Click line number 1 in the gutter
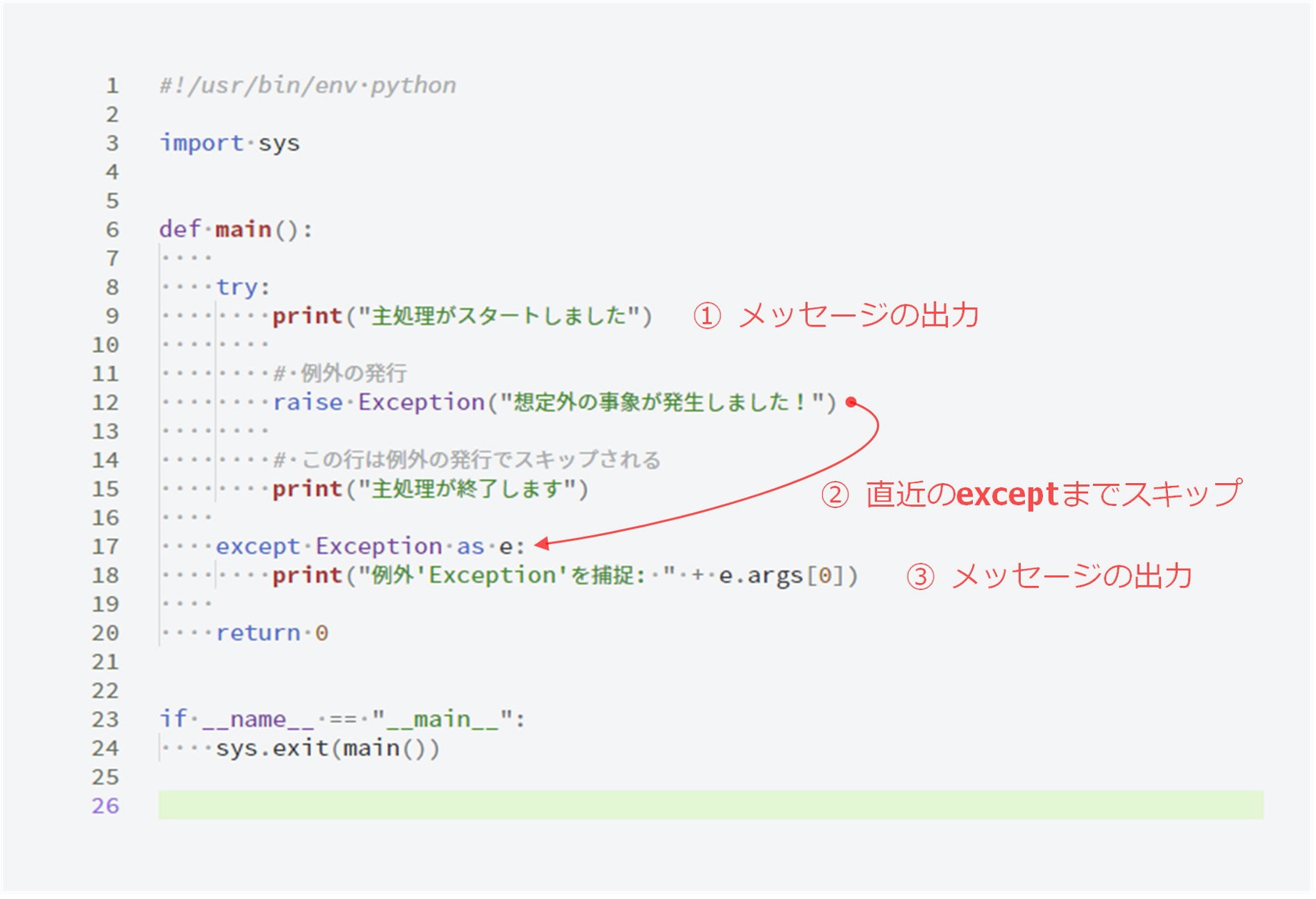The height and width of the screenshot is (899, 1316). click(112, 84)
